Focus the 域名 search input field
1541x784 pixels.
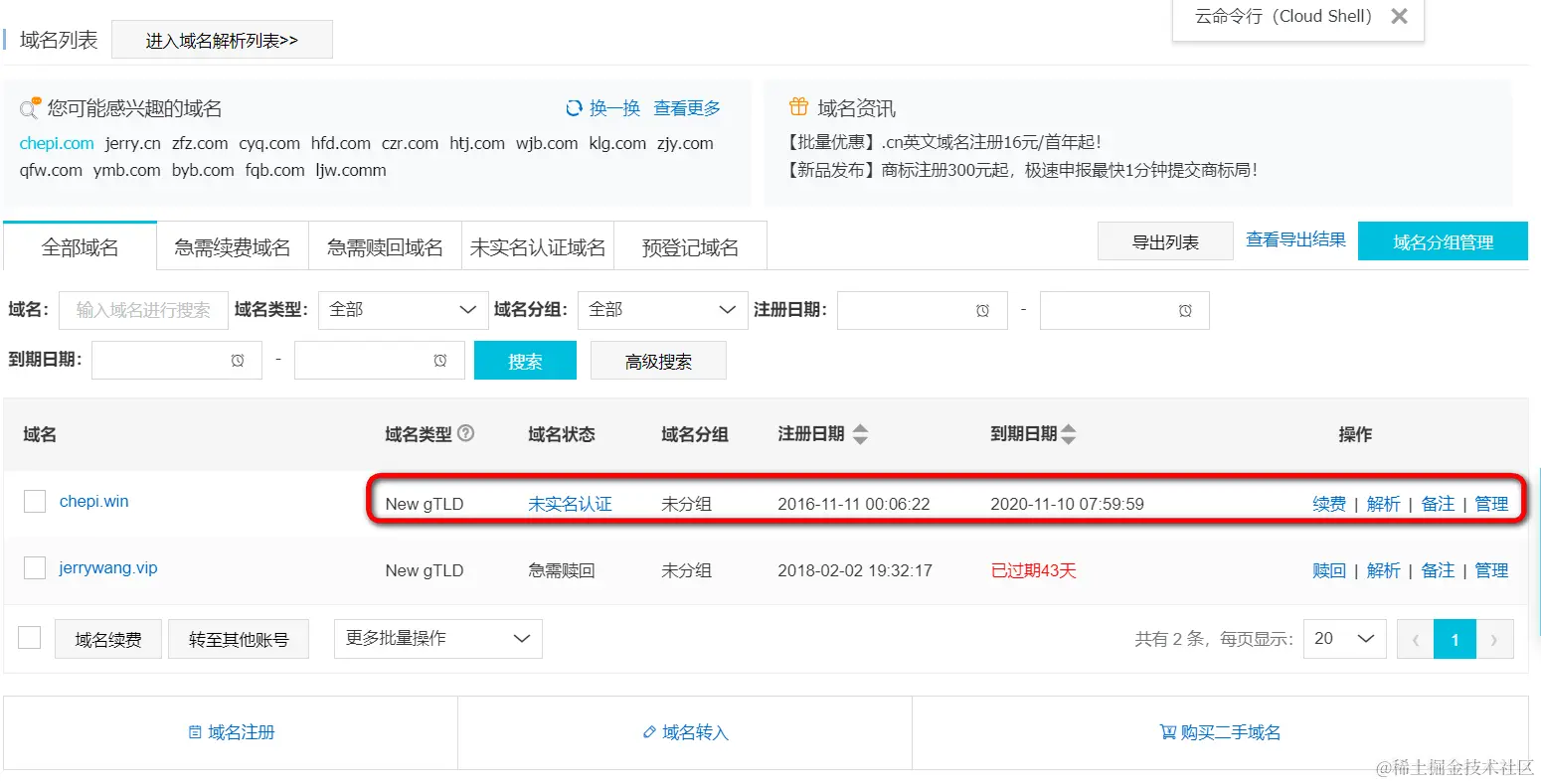[143, 310]
